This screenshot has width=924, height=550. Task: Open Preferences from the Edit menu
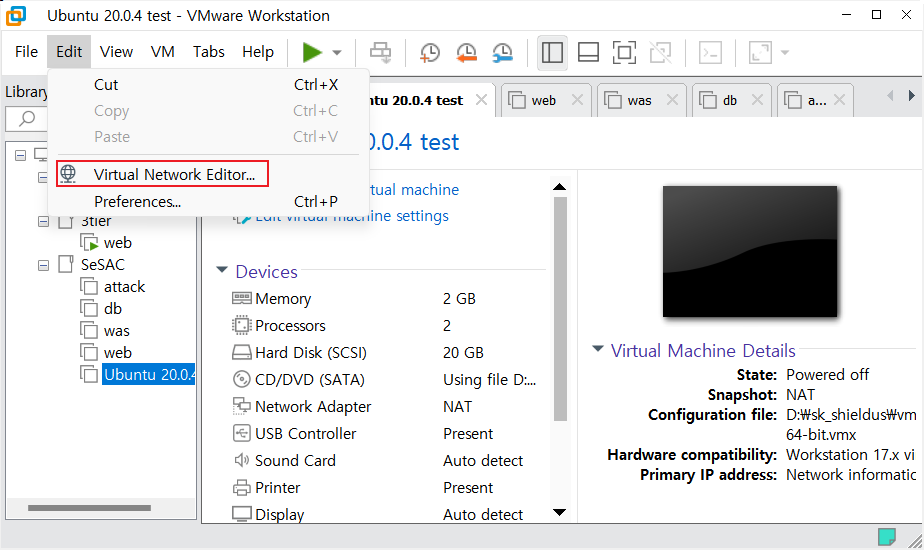tap(209, 202)
